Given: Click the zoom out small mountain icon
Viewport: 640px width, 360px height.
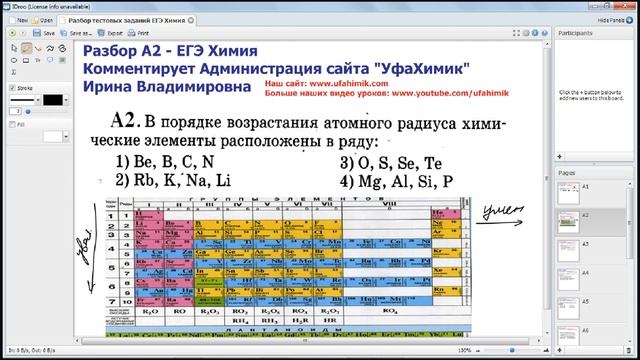Looking at the screenshot, I should coord(478,350).
